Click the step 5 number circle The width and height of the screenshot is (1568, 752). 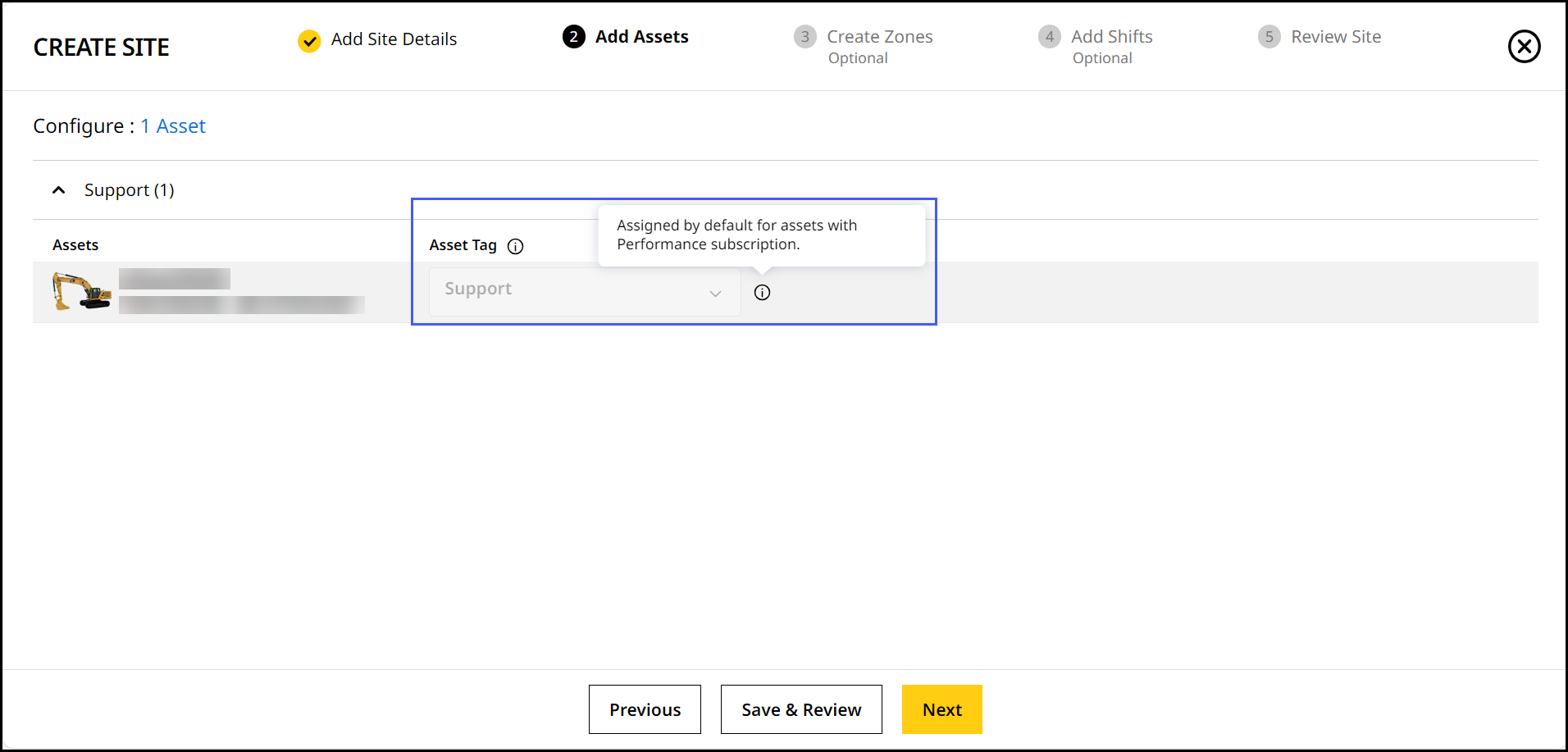pos(1269,37)
